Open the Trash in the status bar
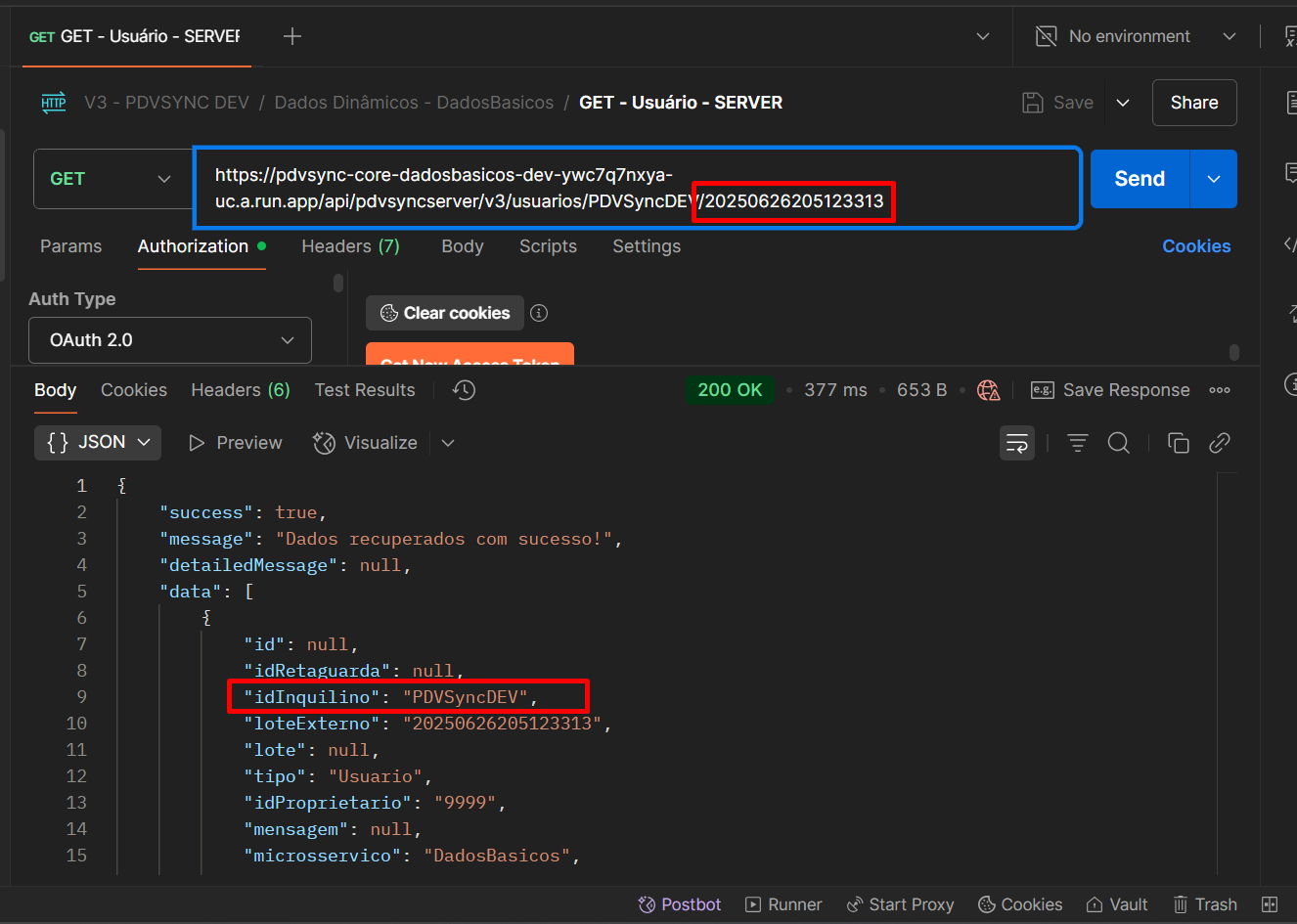The height and width of the screenshot is (924, 1297). (1205, 904)
